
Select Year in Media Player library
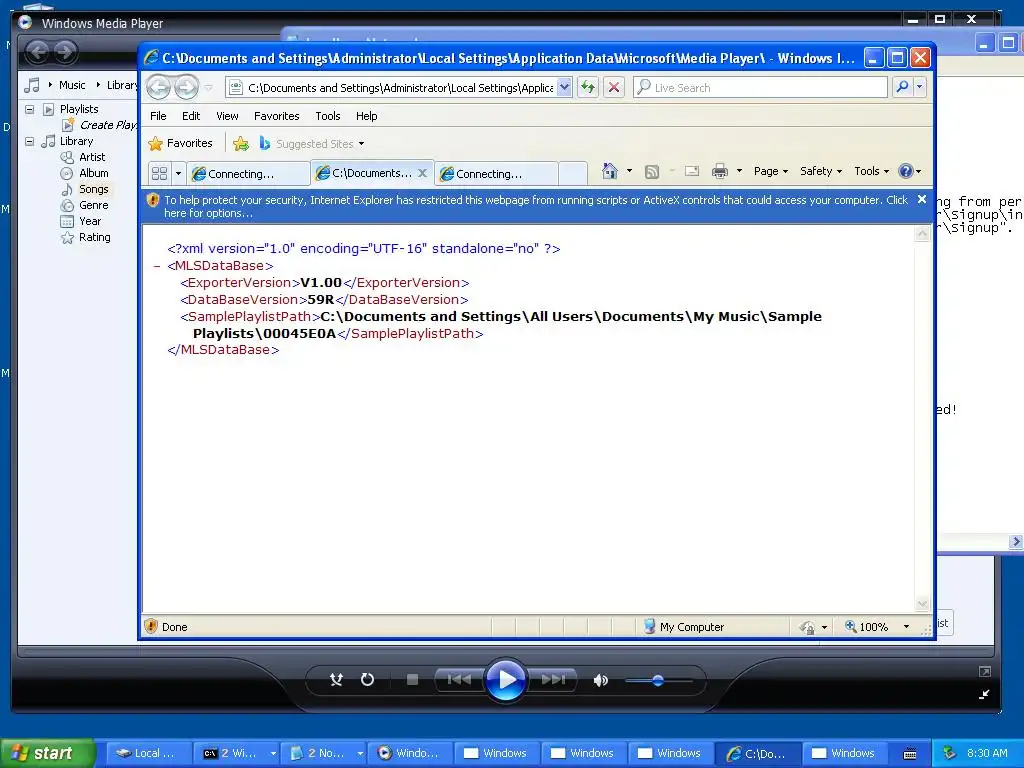pos(90,221)
